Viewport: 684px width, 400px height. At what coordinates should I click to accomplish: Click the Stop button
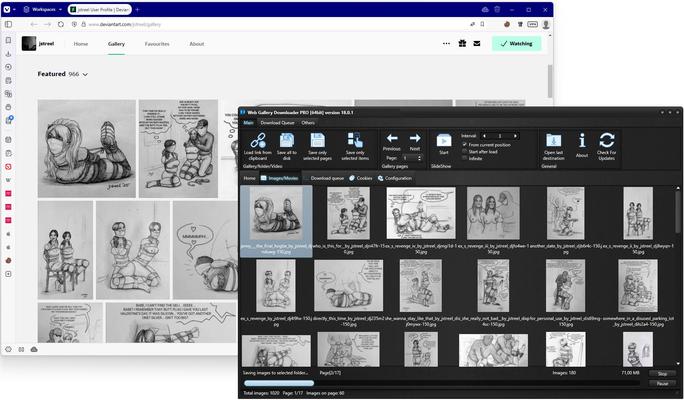(x=662, y=373)
